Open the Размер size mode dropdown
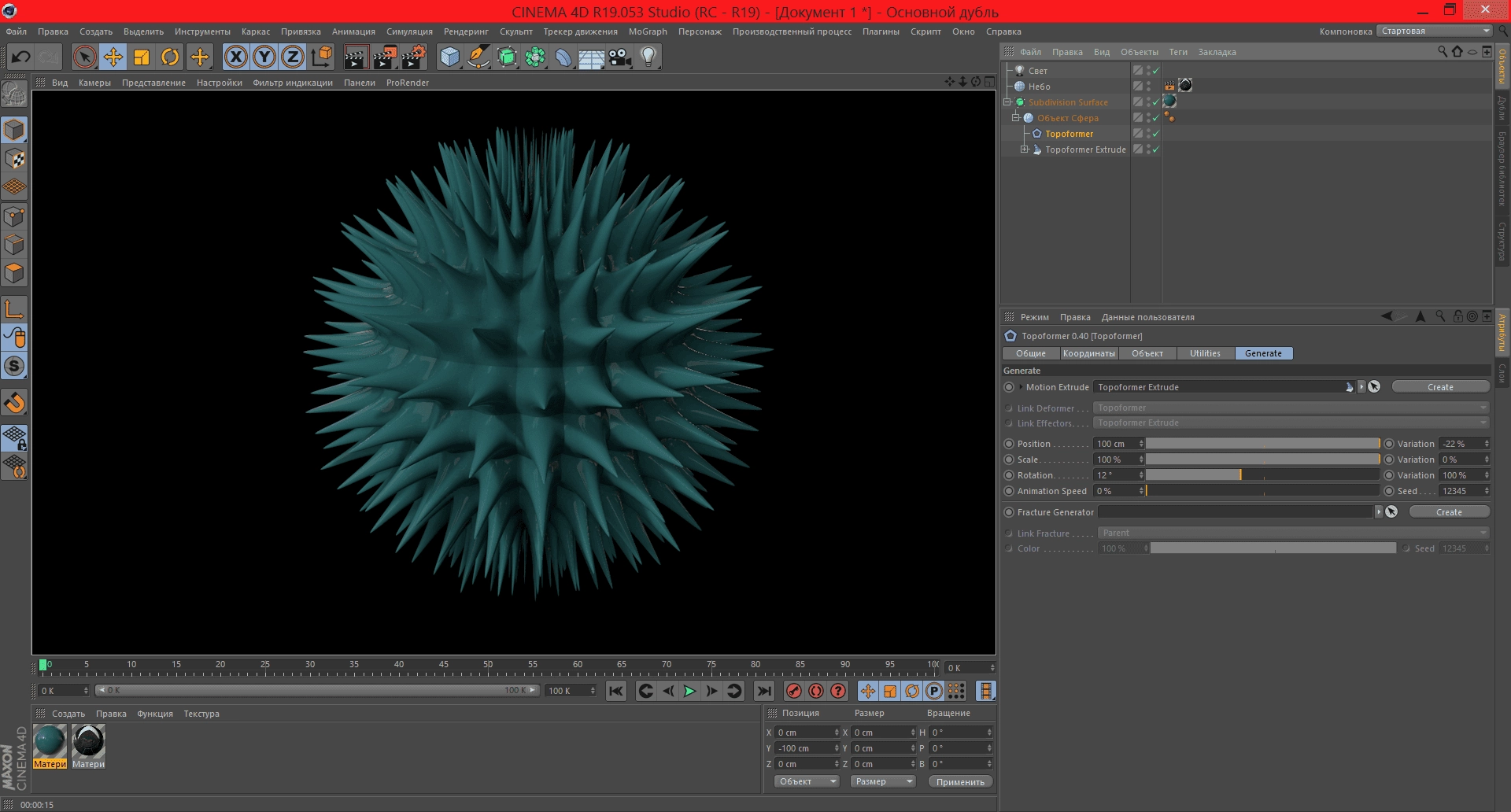1511x812 pixels. coord(883,781)
